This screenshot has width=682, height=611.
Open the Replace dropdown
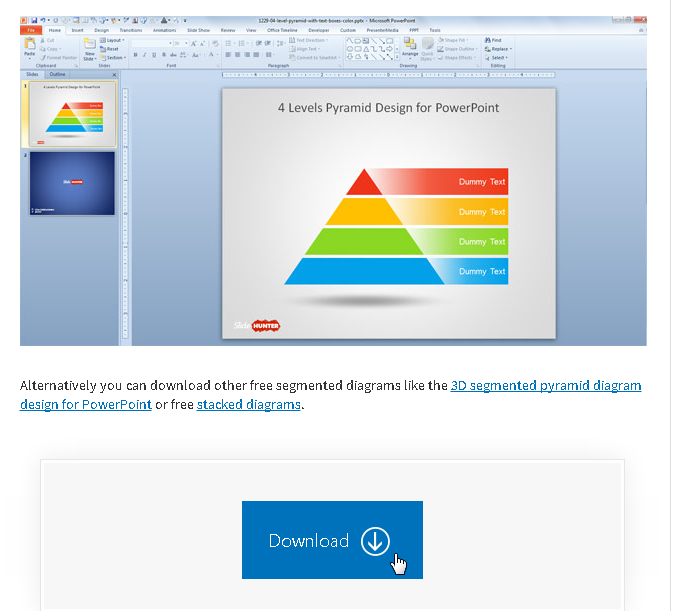tap(499, 49)
